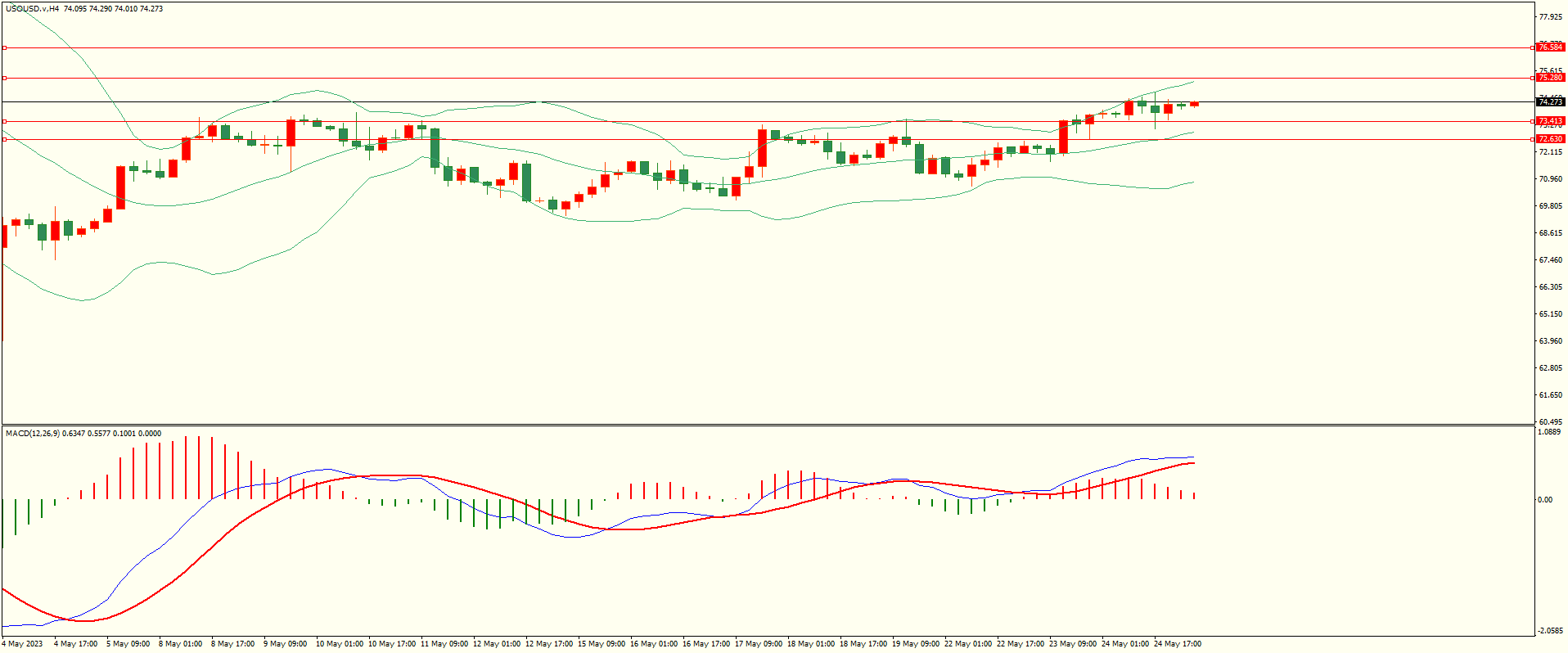The width and height of the screenshot is (1568, 653).
Task: Click the 11 May 09:00 time label
Action: coord(444,644)
